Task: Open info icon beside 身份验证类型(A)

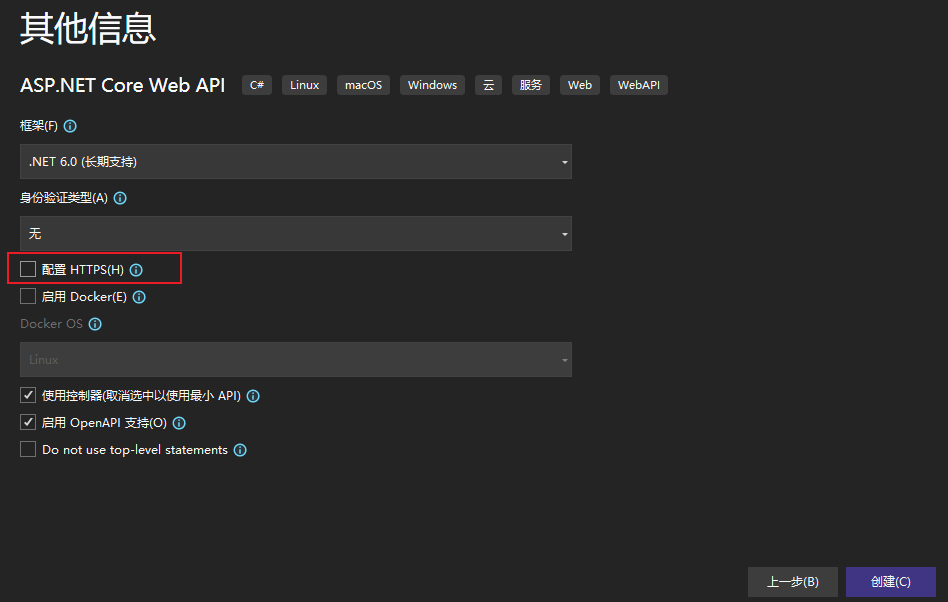Action: coord(120,198)
